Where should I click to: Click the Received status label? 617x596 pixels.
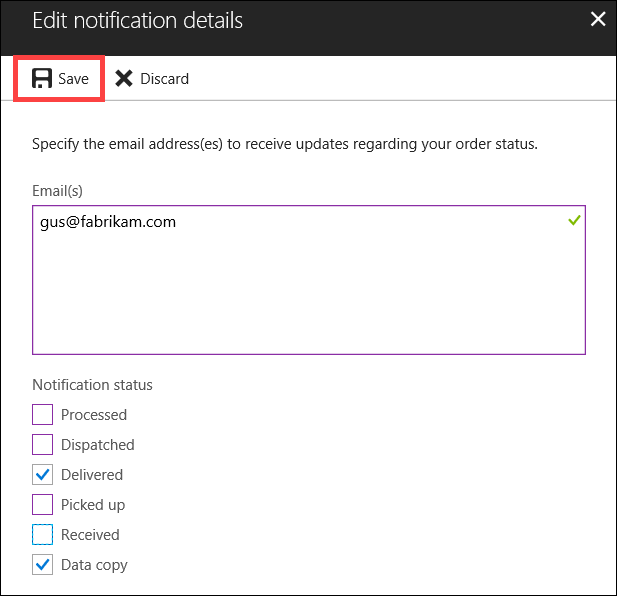click(90, 535)
